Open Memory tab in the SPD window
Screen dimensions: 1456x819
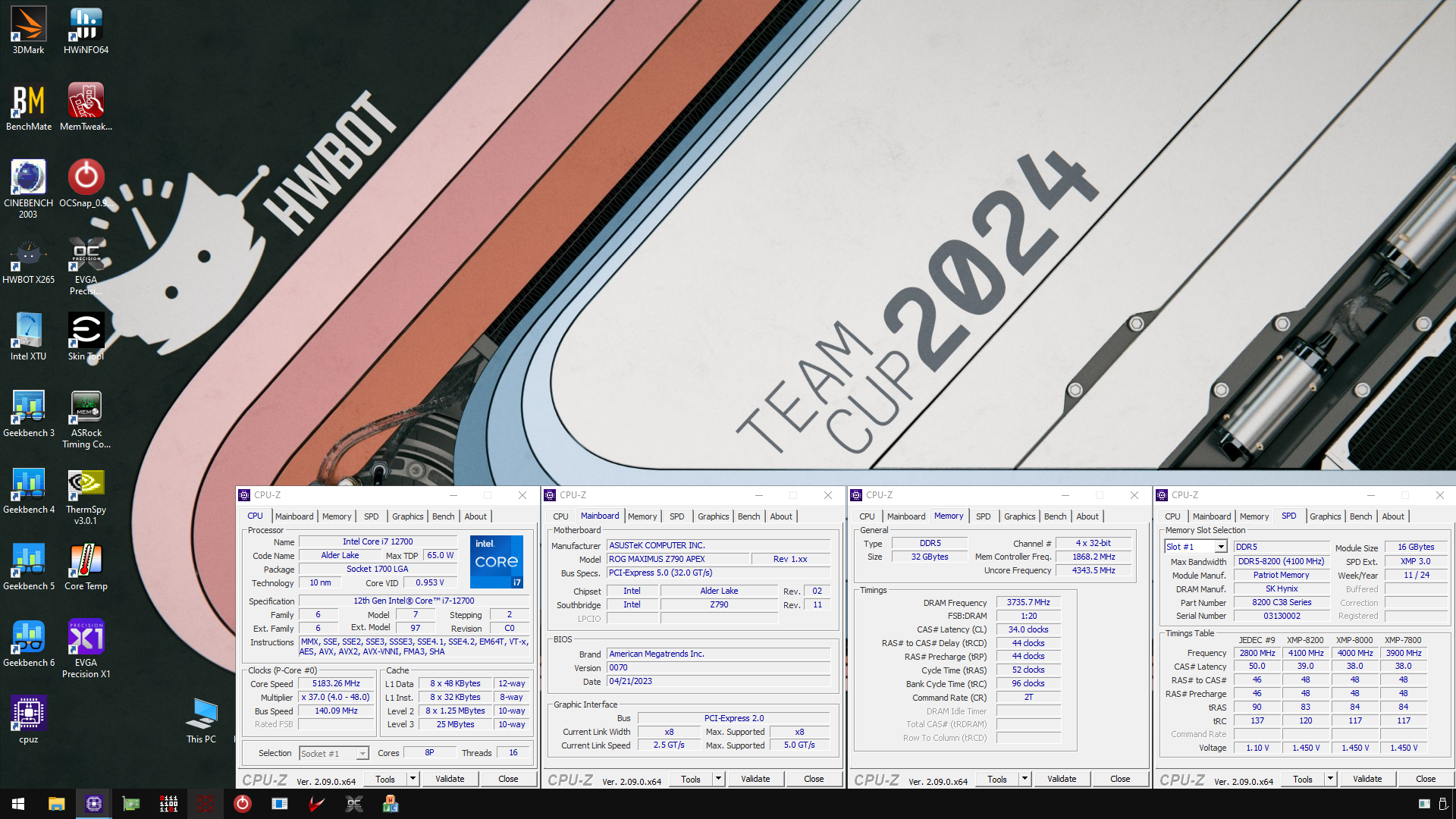[1254, 516]
